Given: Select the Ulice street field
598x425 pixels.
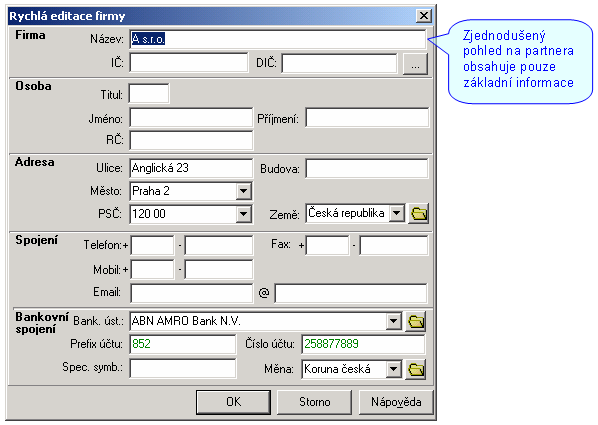Looking at the screenshot, I should 191,168.
